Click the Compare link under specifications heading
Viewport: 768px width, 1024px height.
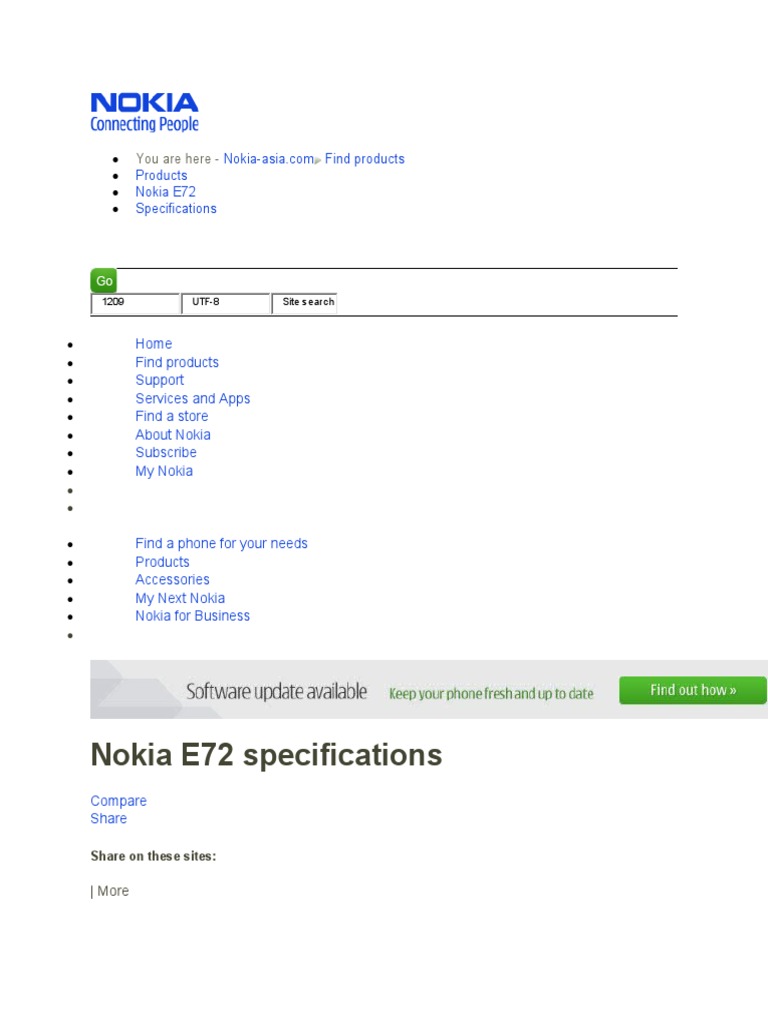coord(118,801)
